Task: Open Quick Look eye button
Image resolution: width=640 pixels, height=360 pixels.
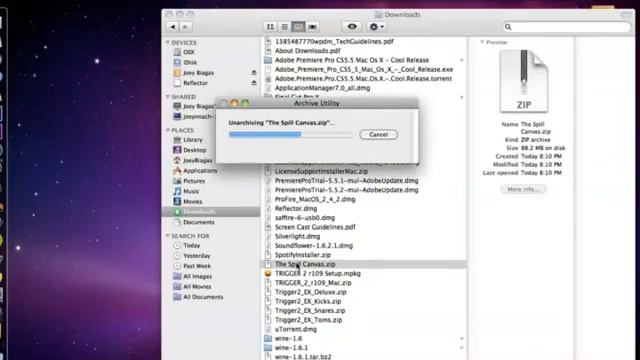Action: tap(352, 27)
